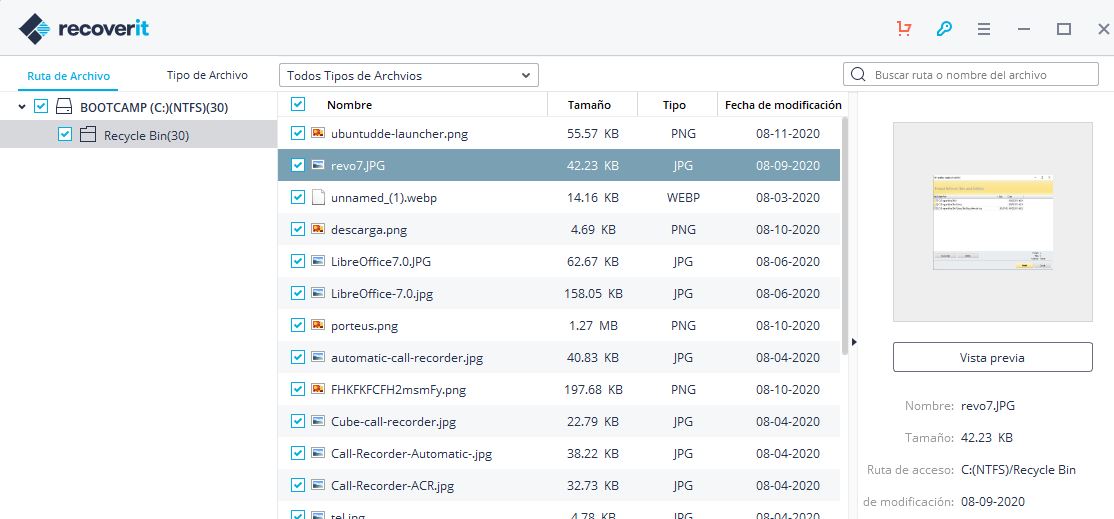1114x519 pixels.
Task: Click the Recycle Bin folder icon
Action: click(x=87, y=135)
